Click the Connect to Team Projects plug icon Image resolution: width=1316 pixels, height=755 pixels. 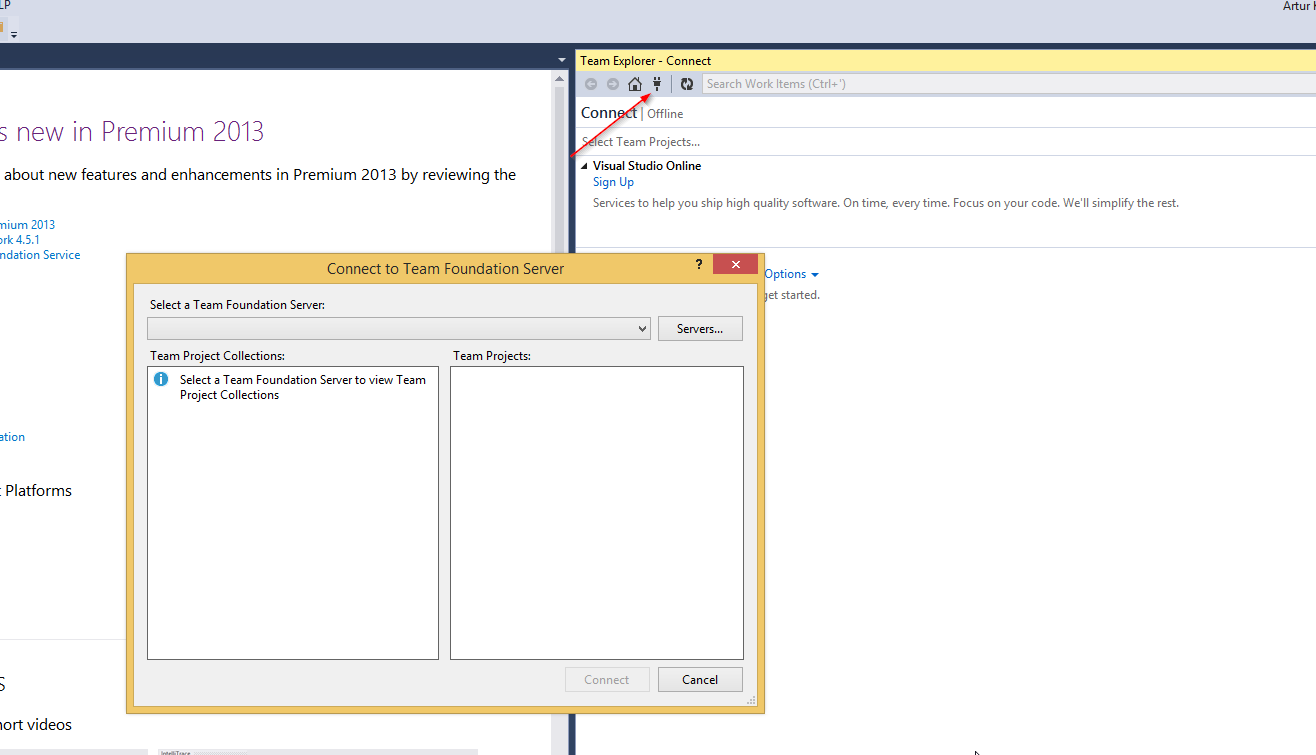657,84
